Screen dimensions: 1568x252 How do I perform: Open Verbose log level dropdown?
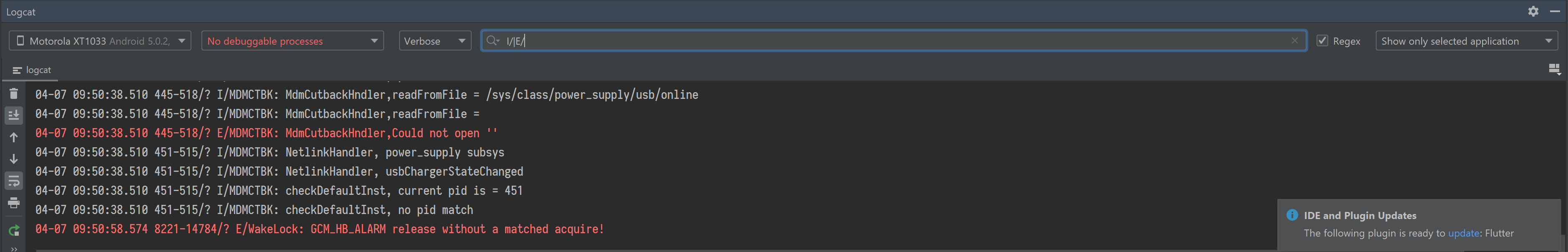(435, 41)
